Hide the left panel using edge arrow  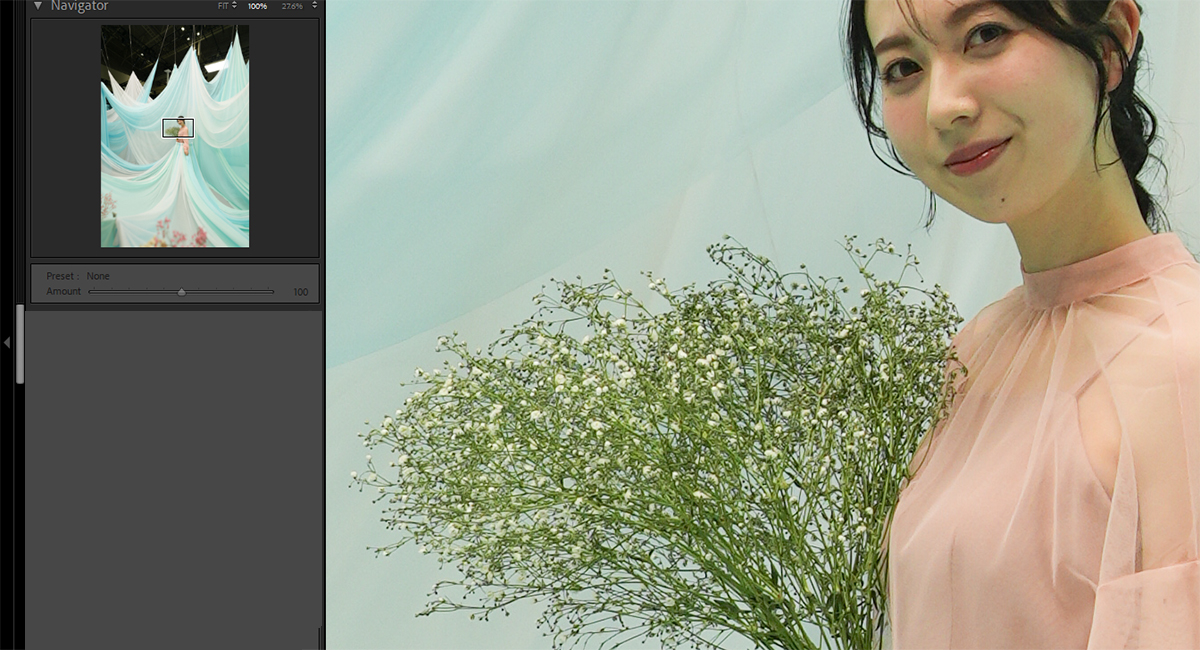pos(7,342)
